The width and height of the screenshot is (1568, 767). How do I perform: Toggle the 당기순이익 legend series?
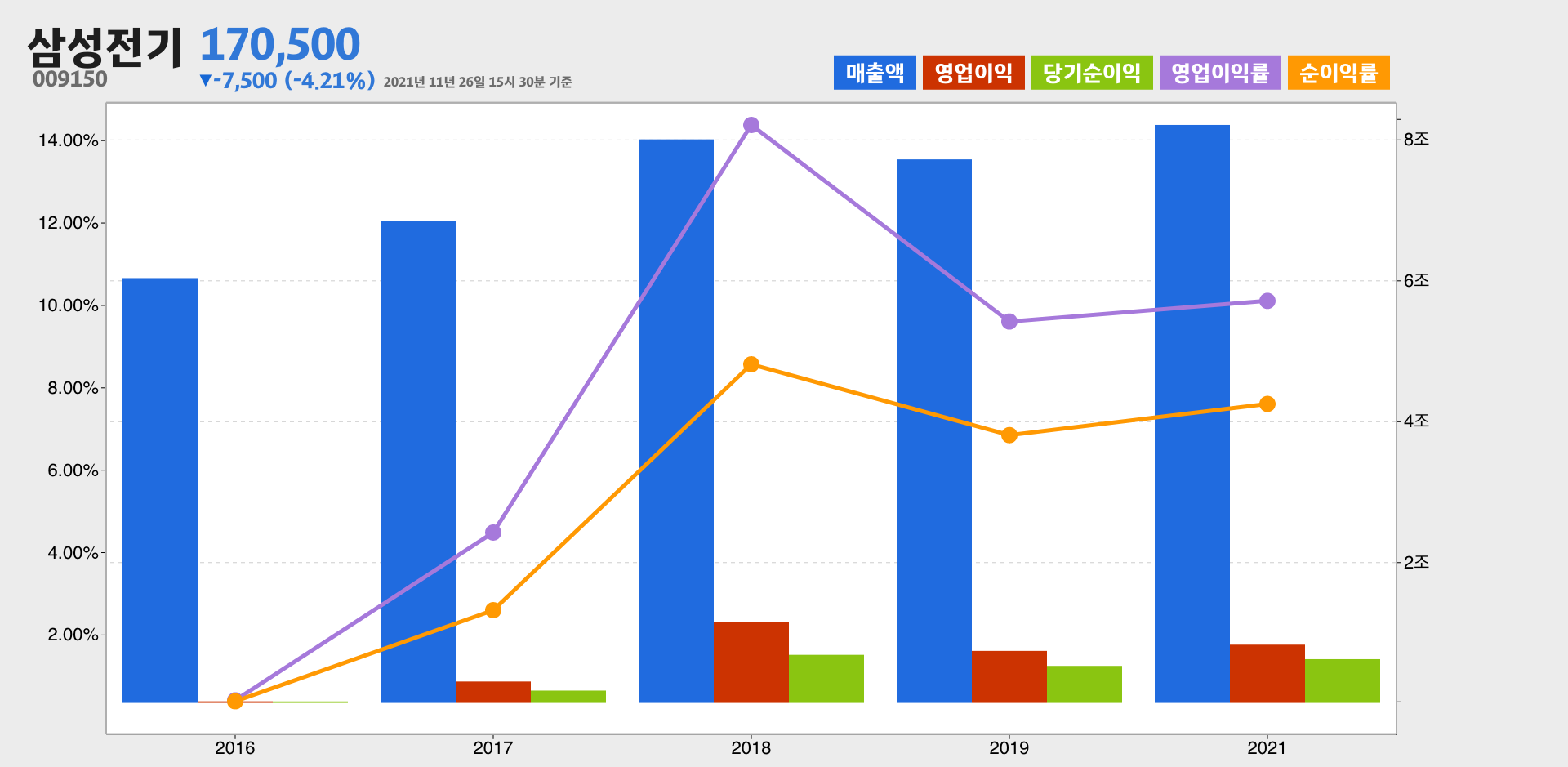tap(1092, 73)
